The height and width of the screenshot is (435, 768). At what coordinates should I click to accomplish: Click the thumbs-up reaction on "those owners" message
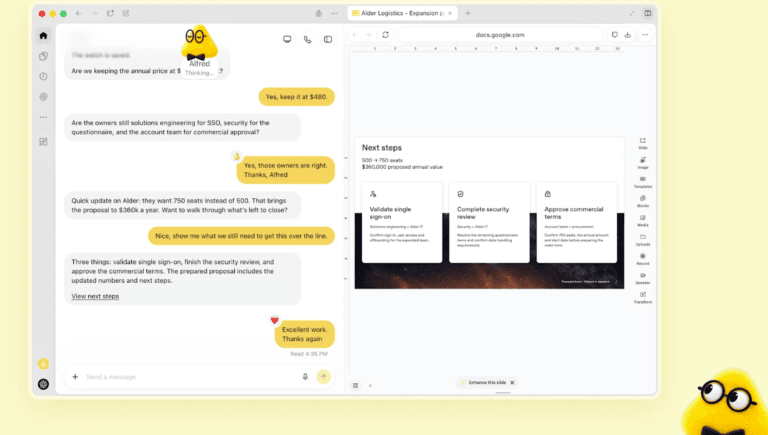(237, 156)
